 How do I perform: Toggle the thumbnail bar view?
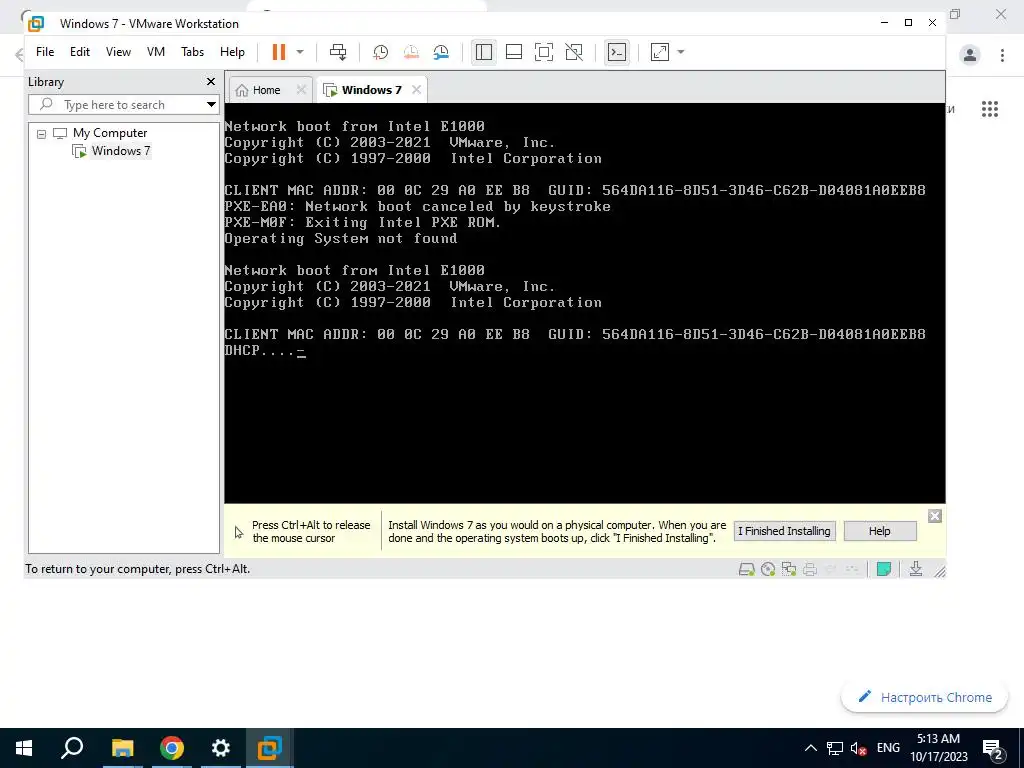[x=514, y=52]
